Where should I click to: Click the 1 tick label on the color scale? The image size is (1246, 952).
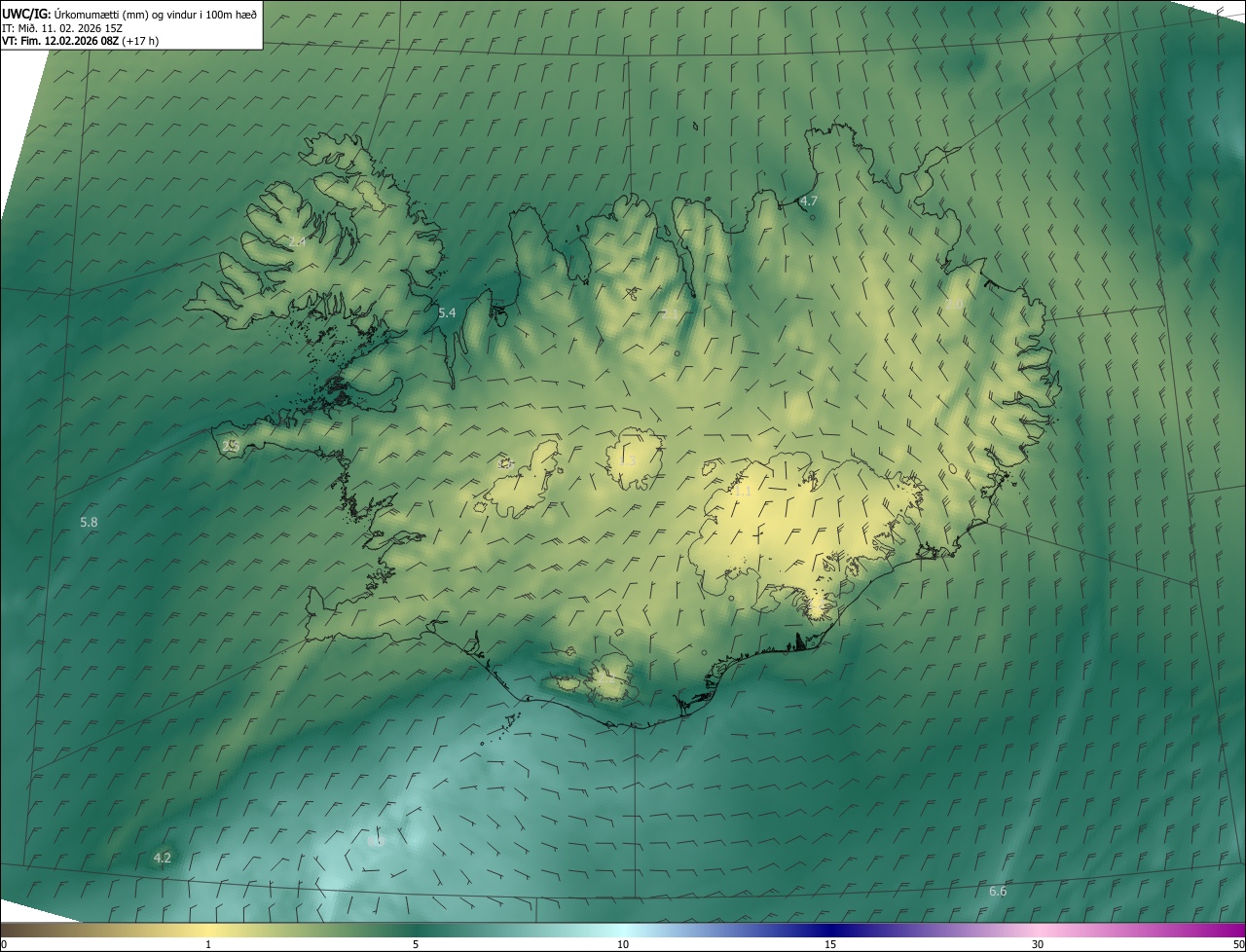click(208, 944)
